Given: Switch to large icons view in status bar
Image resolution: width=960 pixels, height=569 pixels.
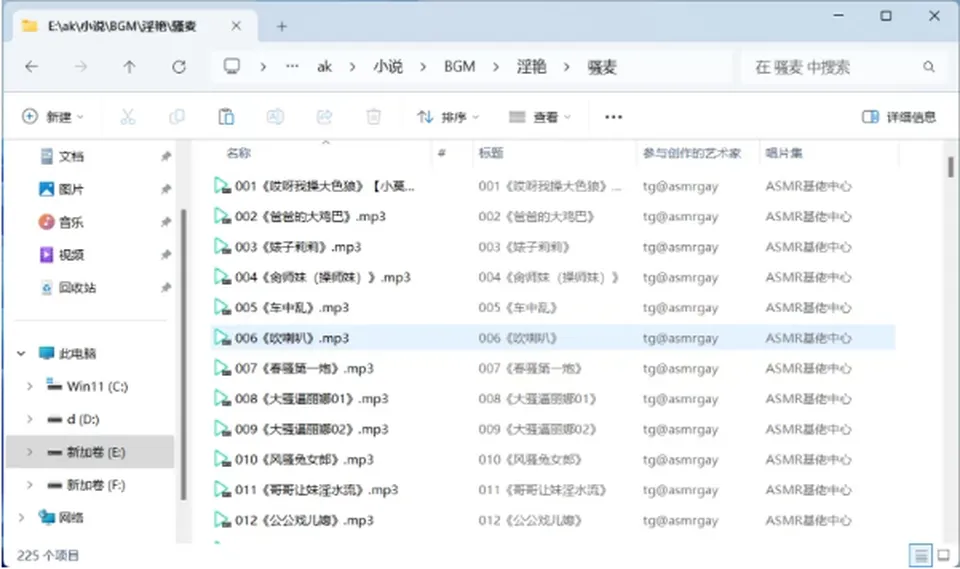Looking at the screenshot, I should (x=943, y=556).
